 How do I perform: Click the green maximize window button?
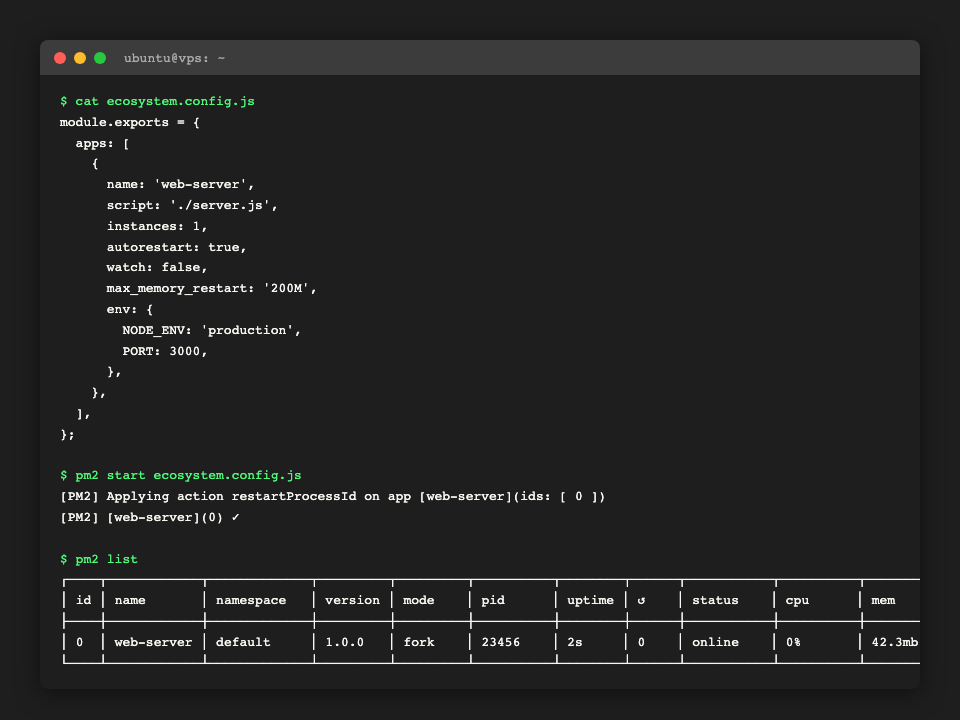pyautogui.click(x=100, y=58)
